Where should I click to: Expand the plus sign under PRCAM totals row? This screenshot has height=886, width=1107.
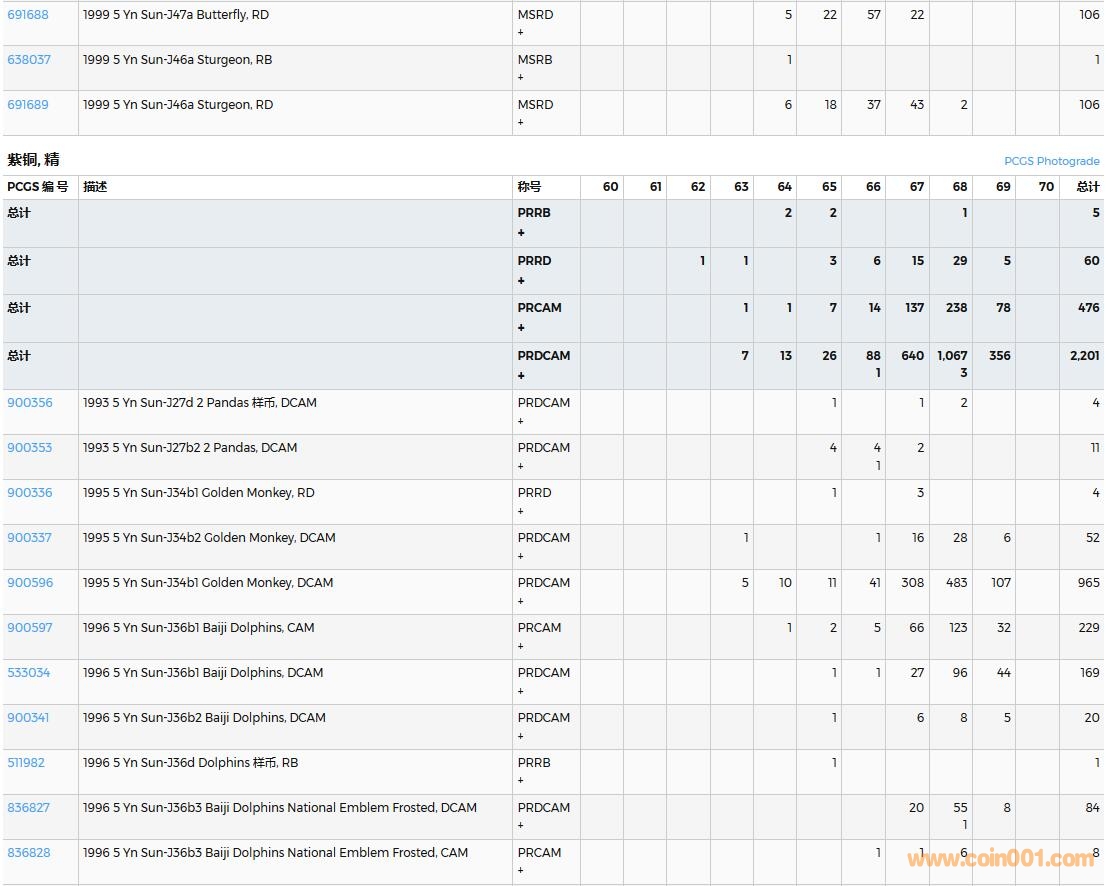pyautogui.click(x=521, y=328)
